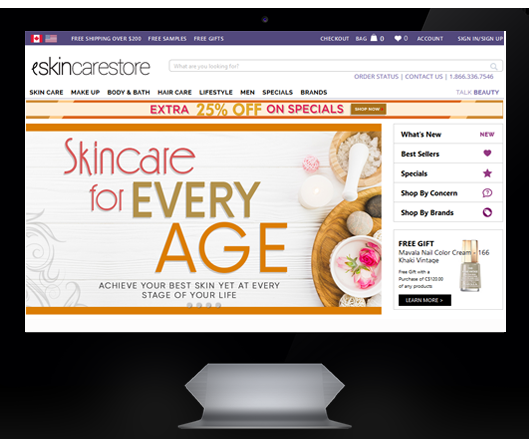The height and width of the screenshot is (439, 529).
Task: Open the Talk Beauty link
Action: click(x=477, y=92)
